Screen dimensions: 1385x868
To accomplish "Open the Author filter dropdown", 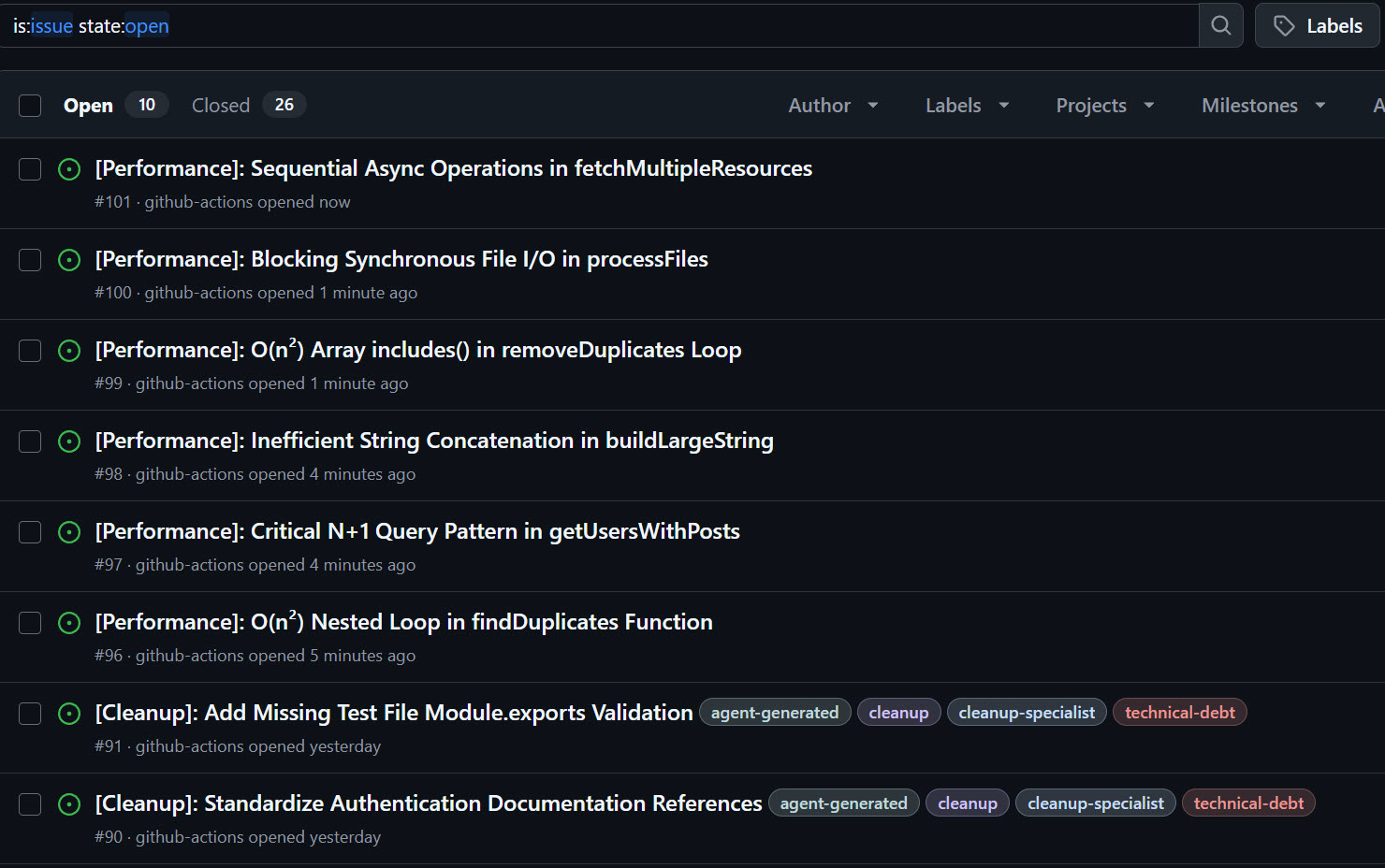I will [832, 105].
